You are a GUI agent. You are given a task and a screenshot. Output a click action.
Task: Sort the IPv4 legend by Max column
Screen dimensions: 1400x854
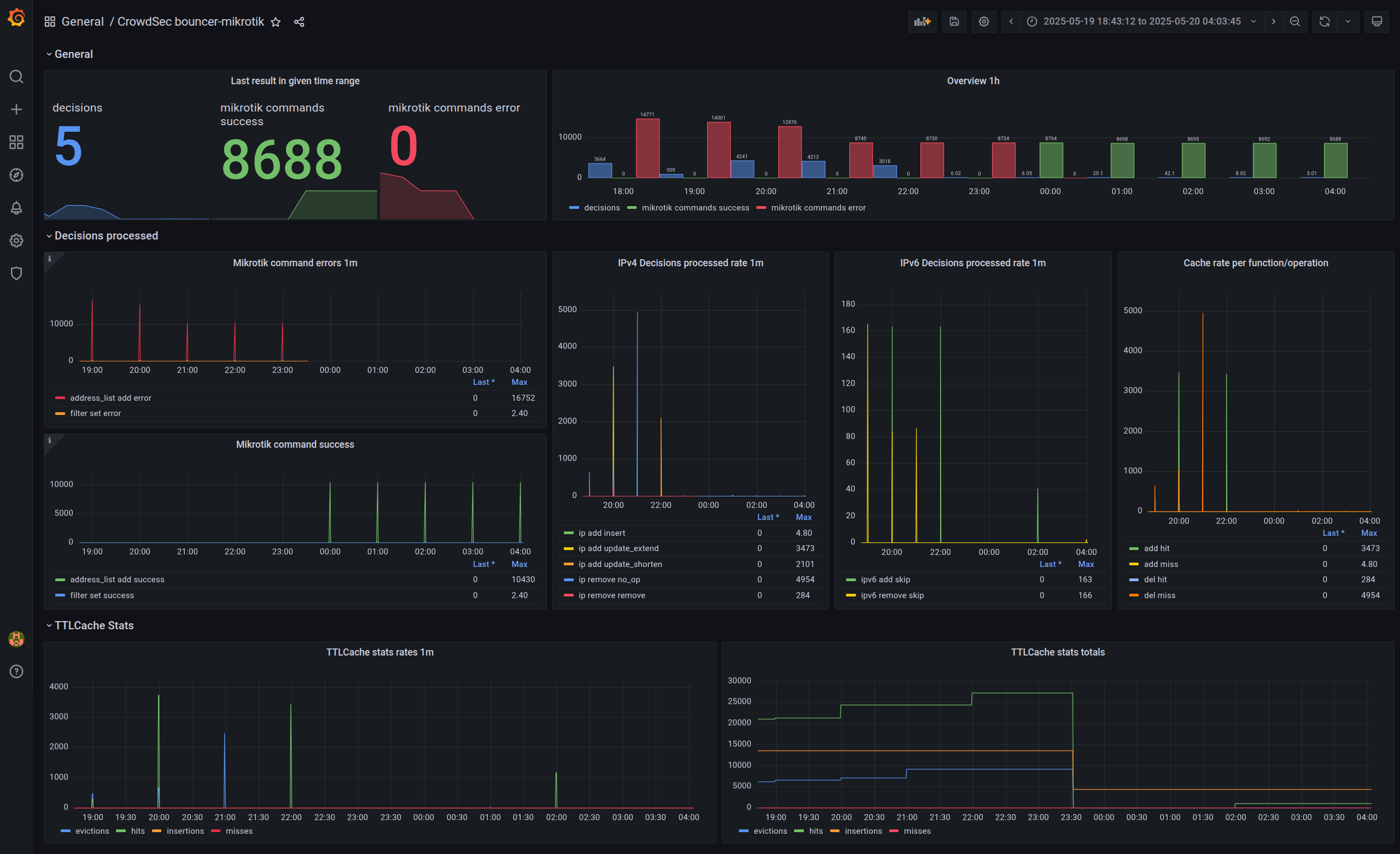tap(803, 517)
